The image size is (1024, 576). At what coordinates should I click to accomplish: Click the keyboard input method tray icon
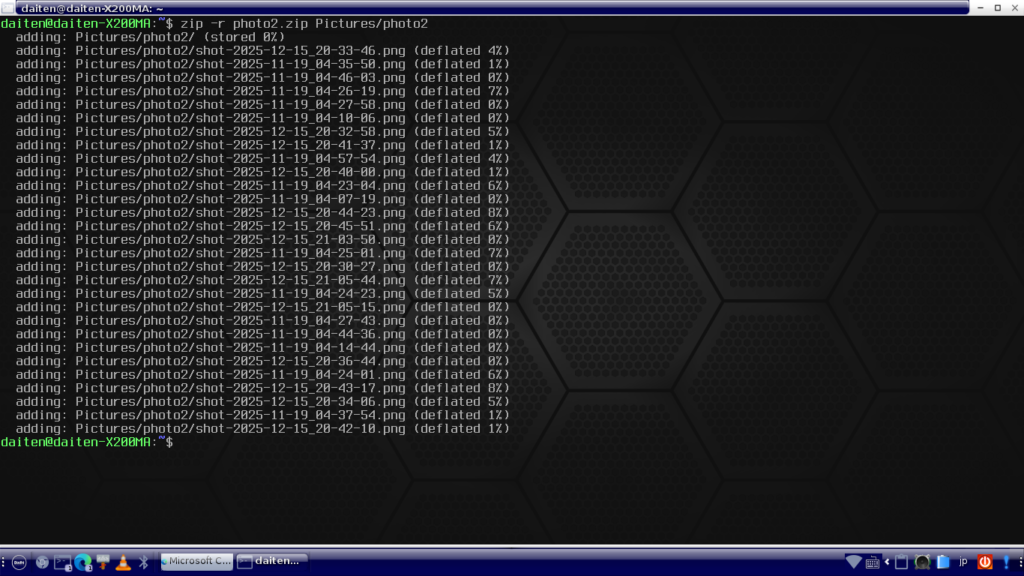[873, 562]
